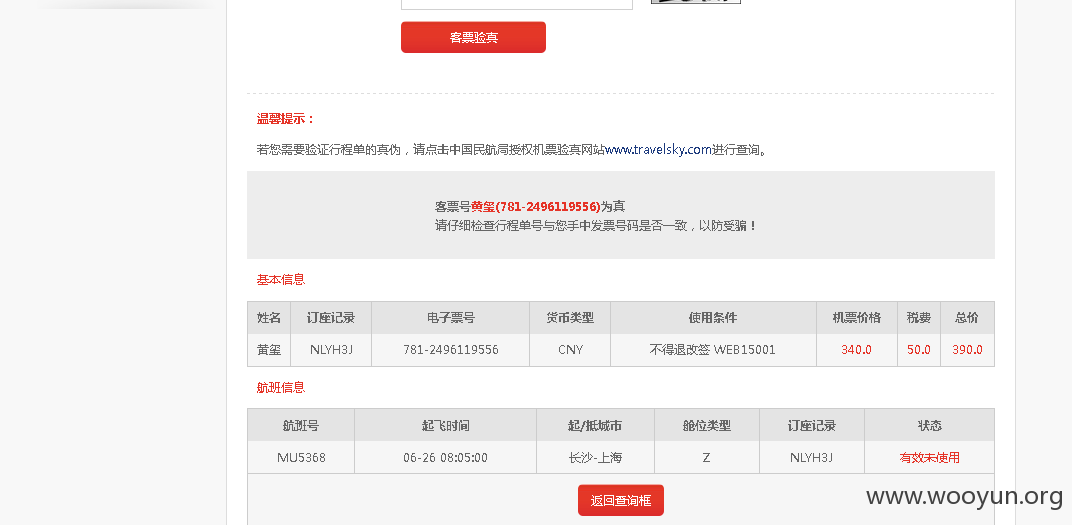Click the tax value 50.0
The width and height of the screenshot is (1072, 525).
[919, 350]
